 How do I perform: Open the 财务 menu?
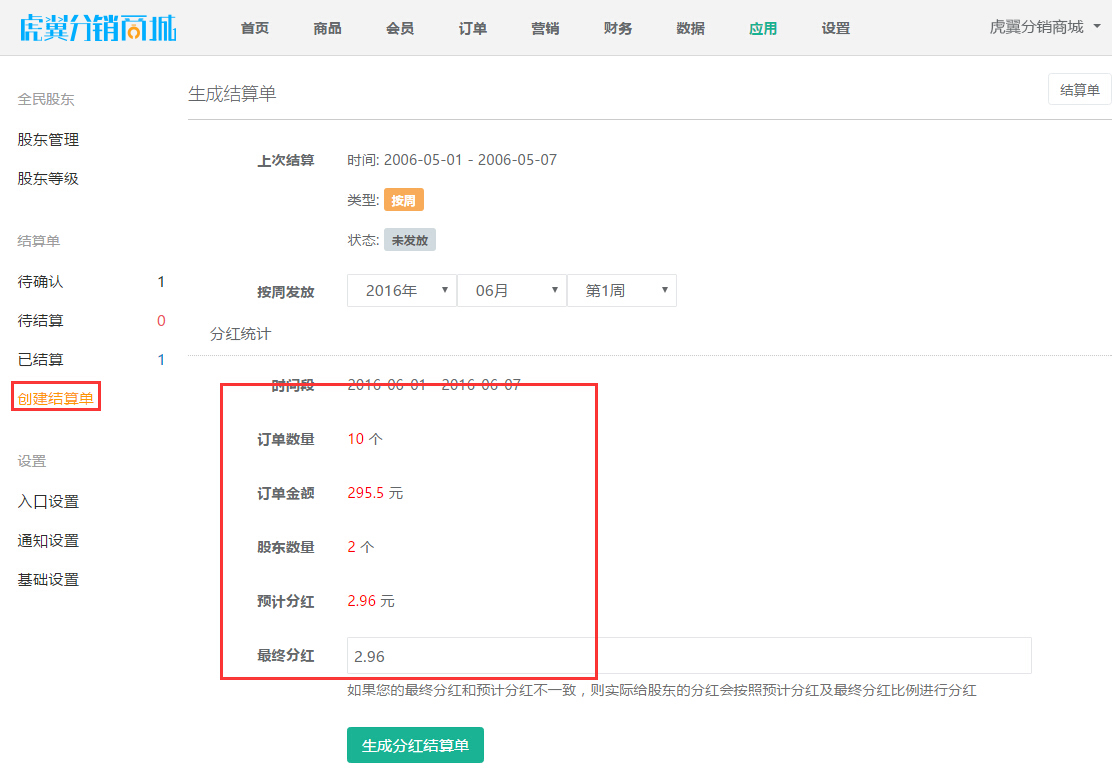pos(618,28)
